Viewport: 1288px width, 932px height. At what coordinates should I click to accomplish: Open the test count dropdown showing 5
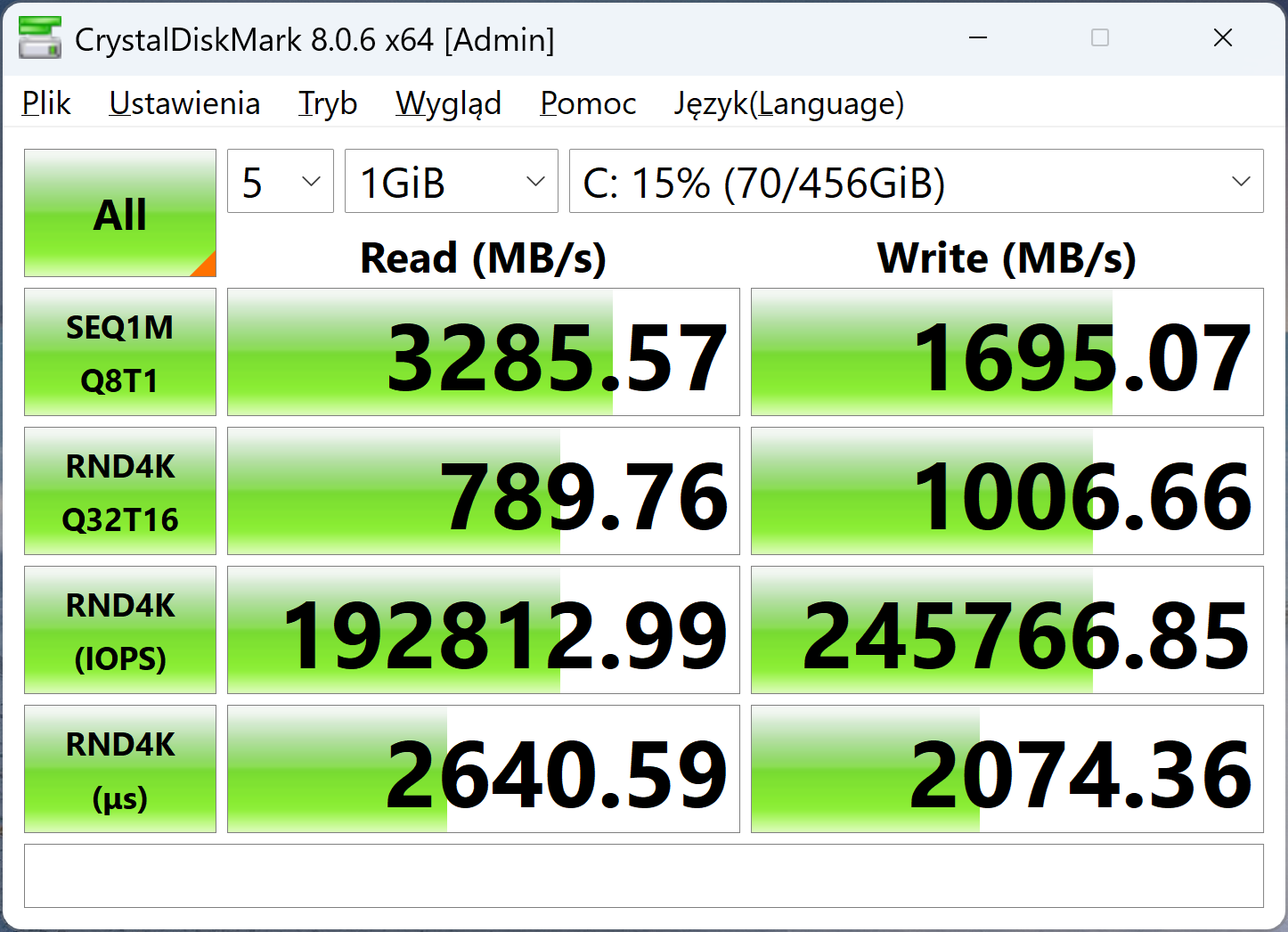pos(281,182)
